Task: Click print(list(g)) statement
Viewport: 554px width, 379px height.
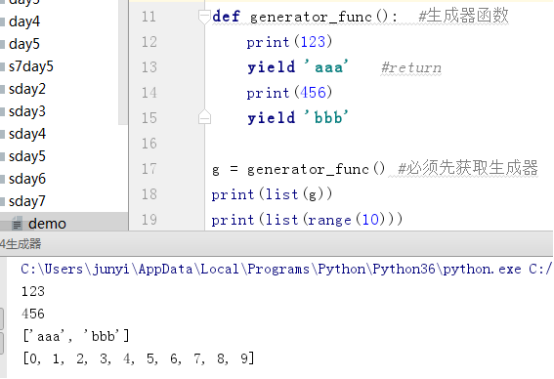Action: coord(272,194)
